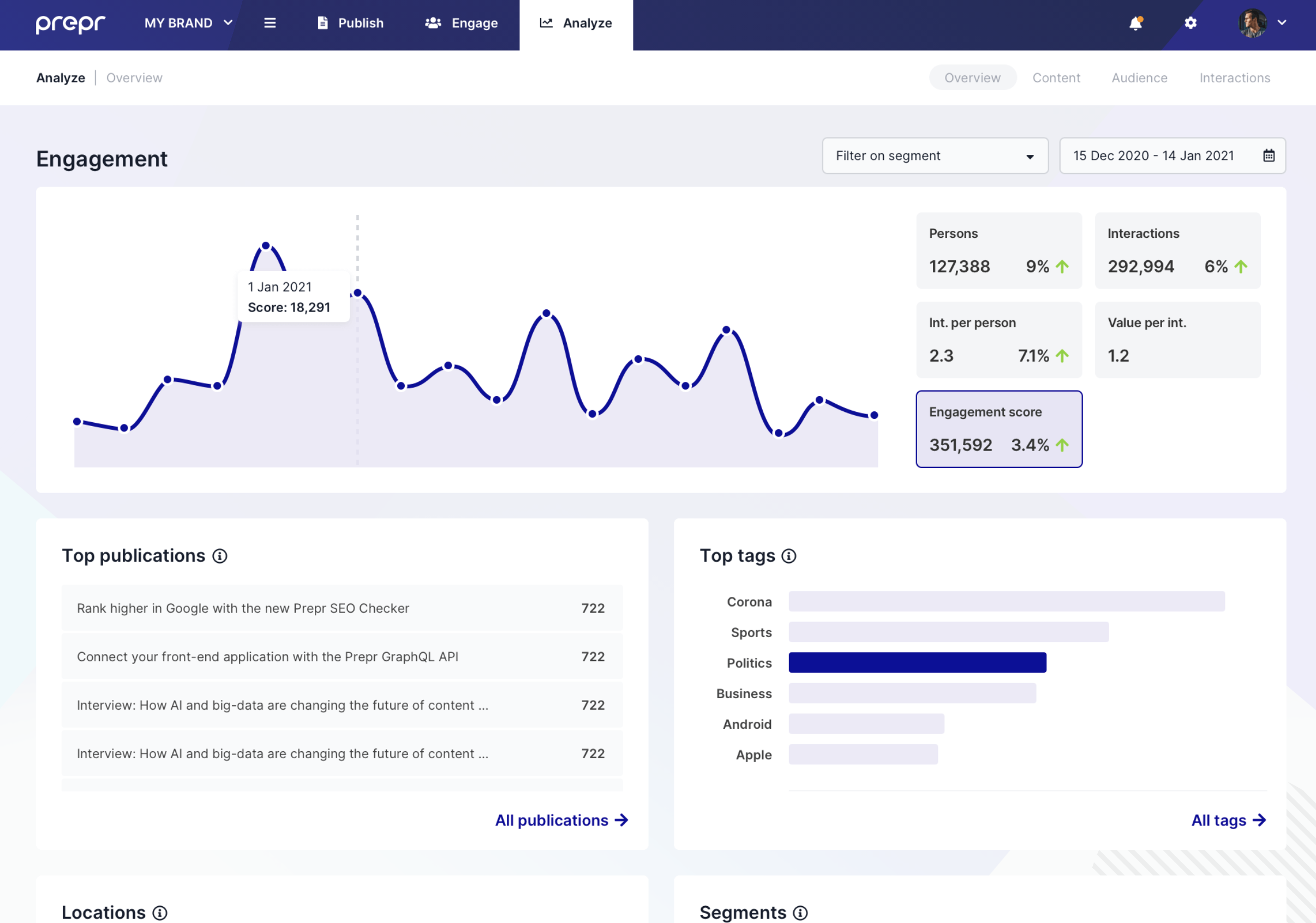This screenshot has height=923, width=1316.
Task: Click Locations info icon
Action: pyautogui.click(x=160, y=912)
